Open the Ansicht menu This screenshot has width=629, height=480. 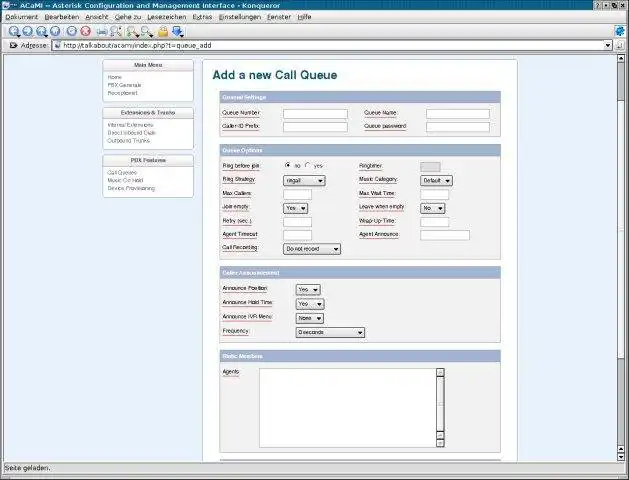(97, 17)
